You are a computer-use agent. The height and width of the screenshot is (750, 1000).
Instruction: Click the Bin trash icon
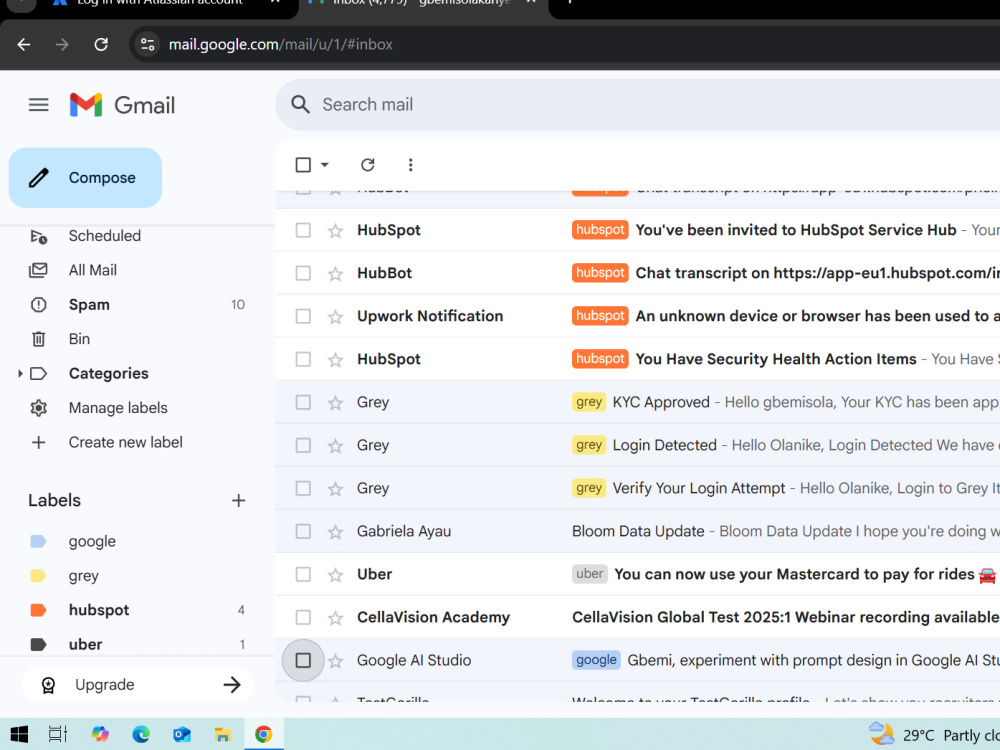[38, 339]
